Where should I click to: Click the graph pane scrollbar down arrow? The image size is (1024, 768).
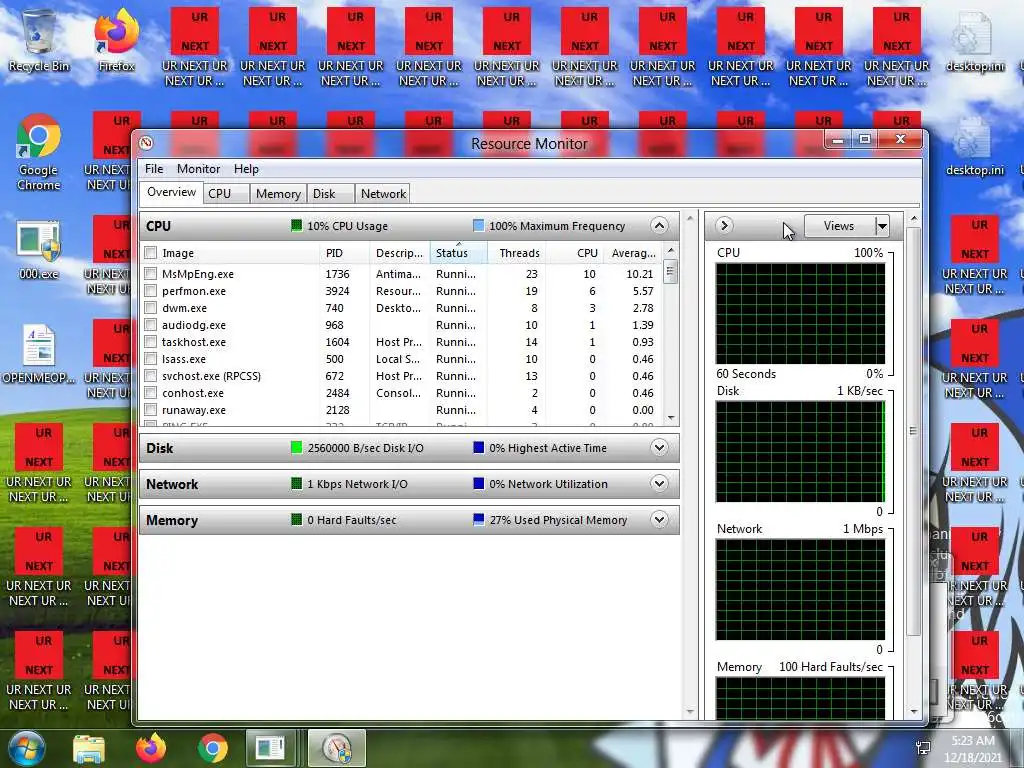[x=914, y=712]
